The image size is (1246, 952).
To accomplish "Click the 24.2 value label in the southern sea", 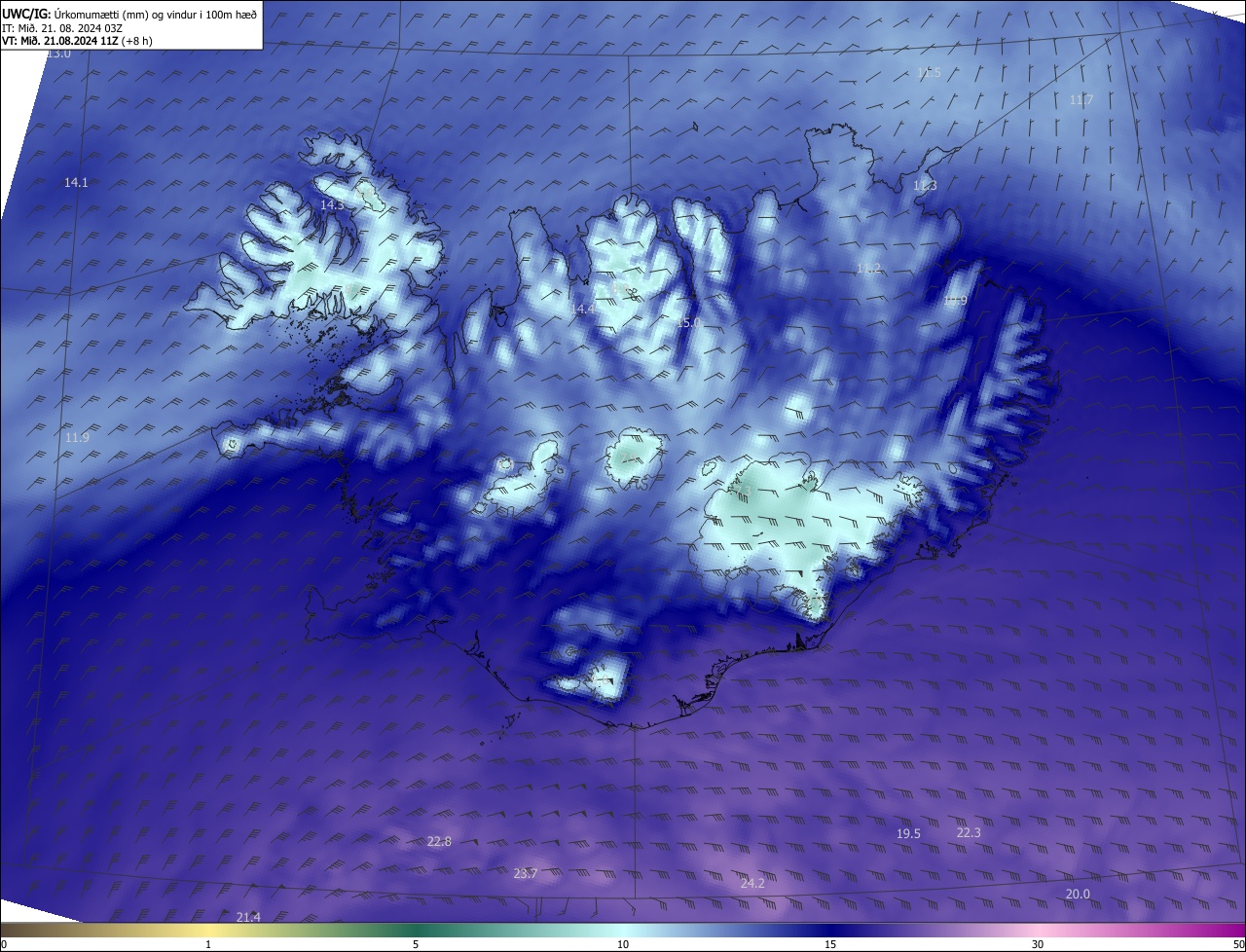I will (x=751, y=884).
